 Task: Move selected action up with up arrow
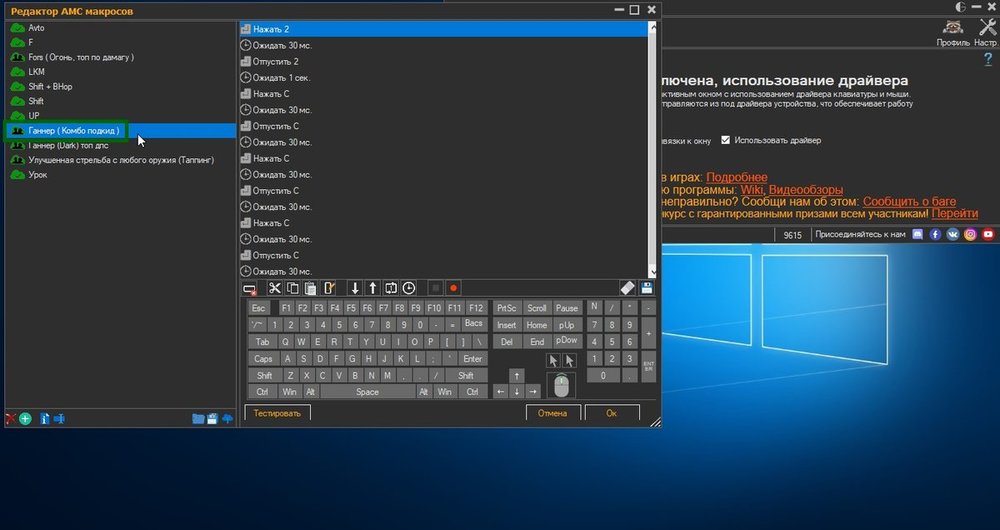[x=373, y=288]
